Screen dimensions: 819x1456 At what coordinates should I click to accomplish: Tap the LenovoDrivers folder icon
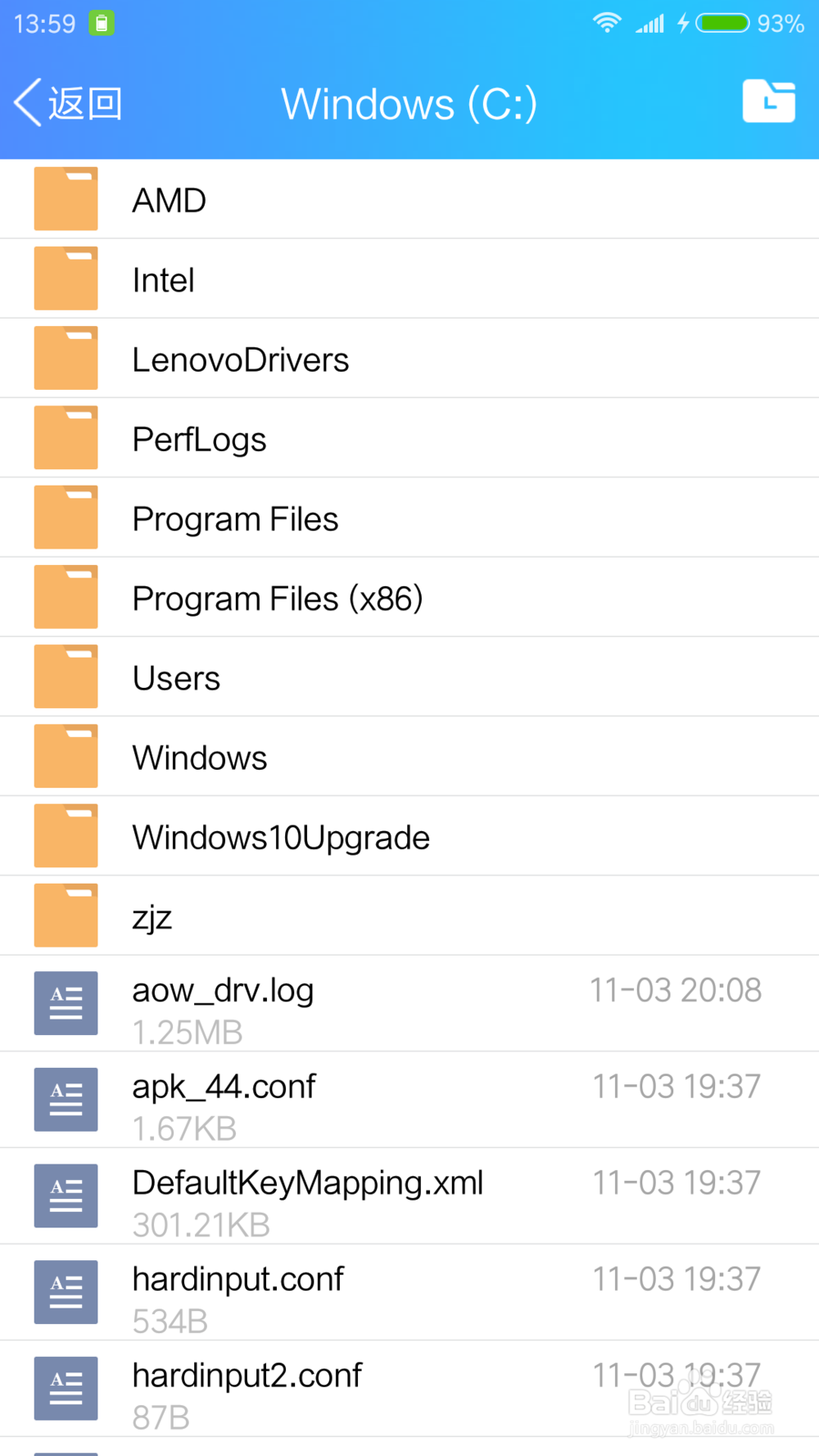(x=66, y=359)
